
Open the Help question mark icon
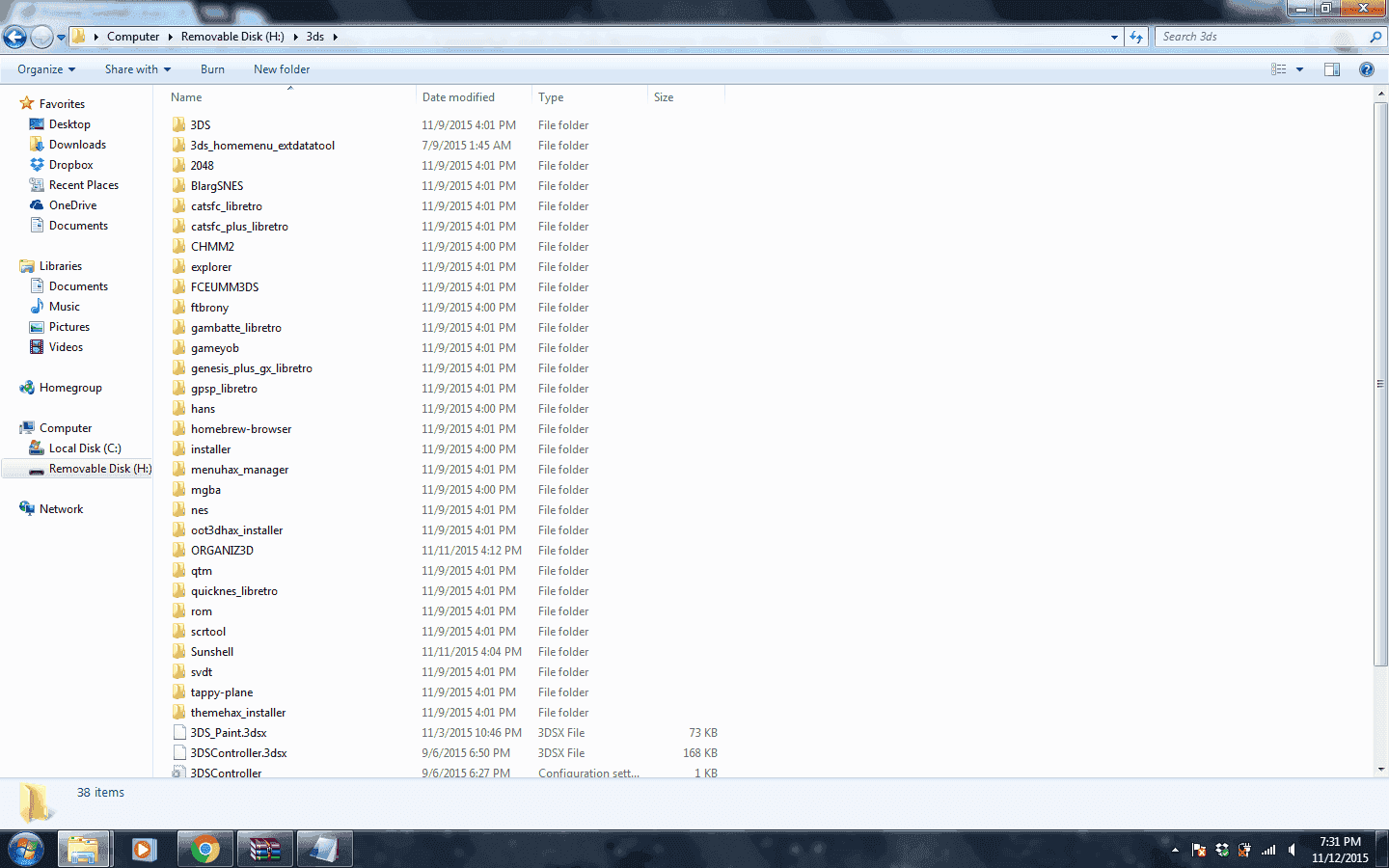pos(1366,69)
